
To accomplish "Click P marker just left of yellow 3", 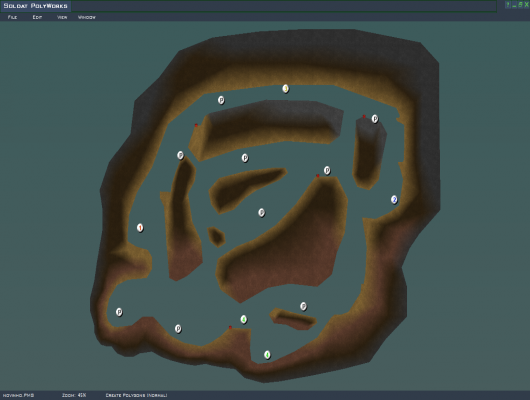I will 221,100.
